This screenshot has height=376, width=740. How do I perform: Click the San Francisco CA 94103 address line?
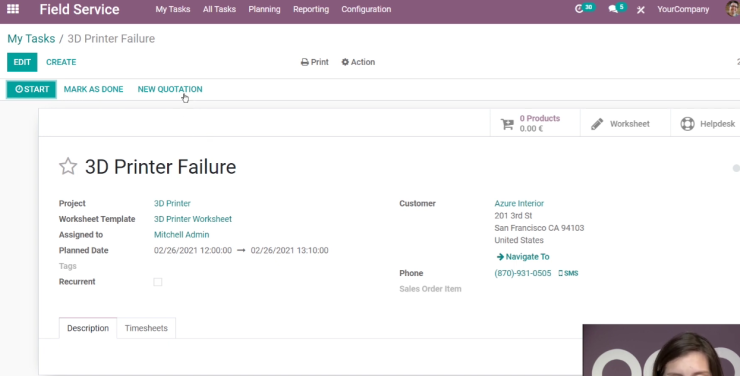(539, 228)
